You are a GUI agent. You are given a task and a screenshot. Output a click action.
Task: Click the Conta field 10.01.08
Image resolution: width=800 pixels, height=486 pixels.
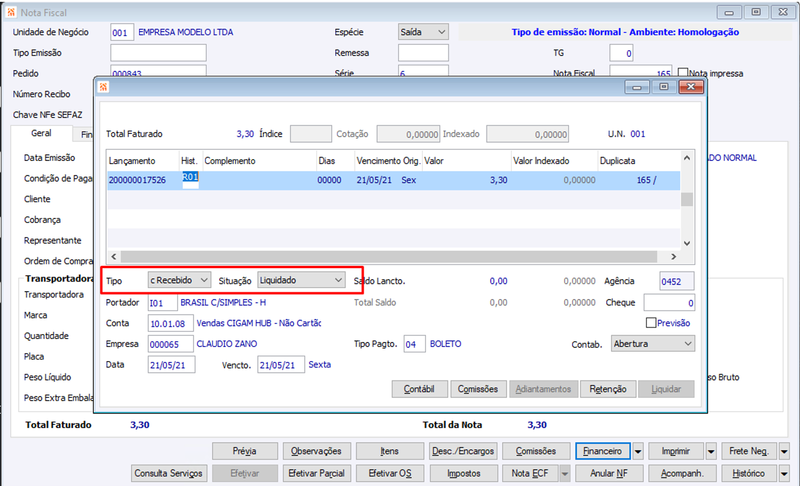click(x=170, y=323)
